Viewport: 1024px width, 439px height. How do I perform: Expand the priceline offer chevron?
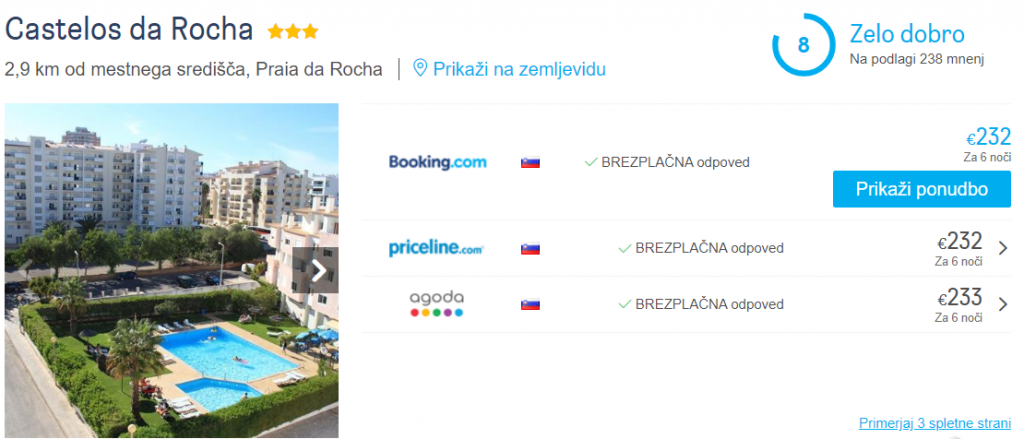[1003, 249]
